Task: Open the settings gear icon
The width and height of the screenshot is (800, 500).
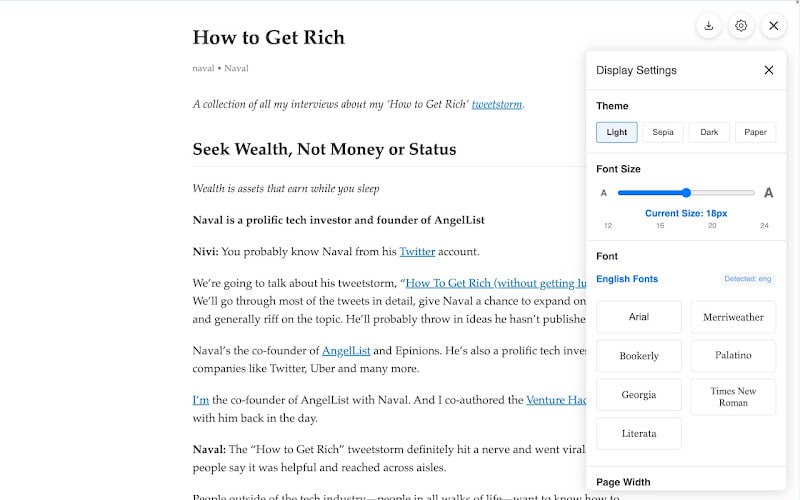Action: tap(741, 26)
